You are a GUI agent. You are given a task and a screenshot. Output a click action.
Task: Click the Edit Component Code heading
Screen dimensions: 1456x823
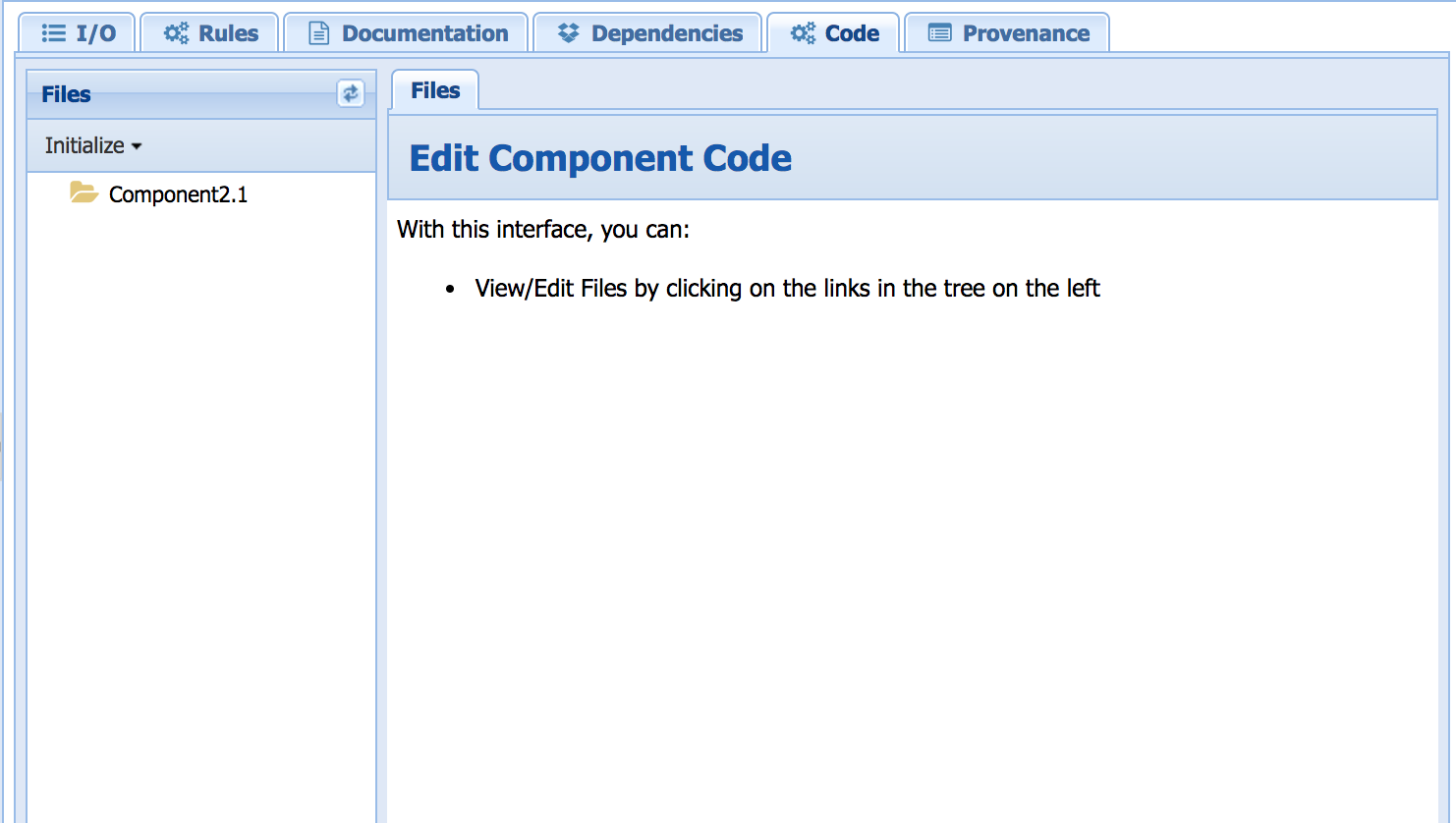(600, 158)
